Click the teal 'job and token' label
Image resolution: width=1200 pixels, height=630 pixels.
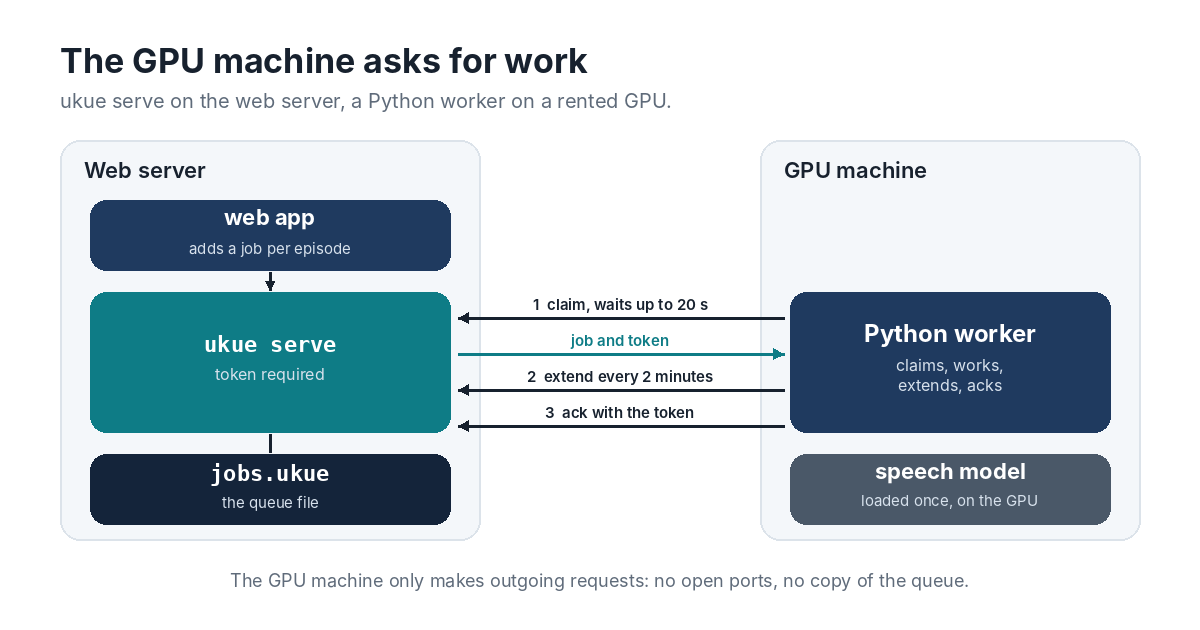pos(620,341)
